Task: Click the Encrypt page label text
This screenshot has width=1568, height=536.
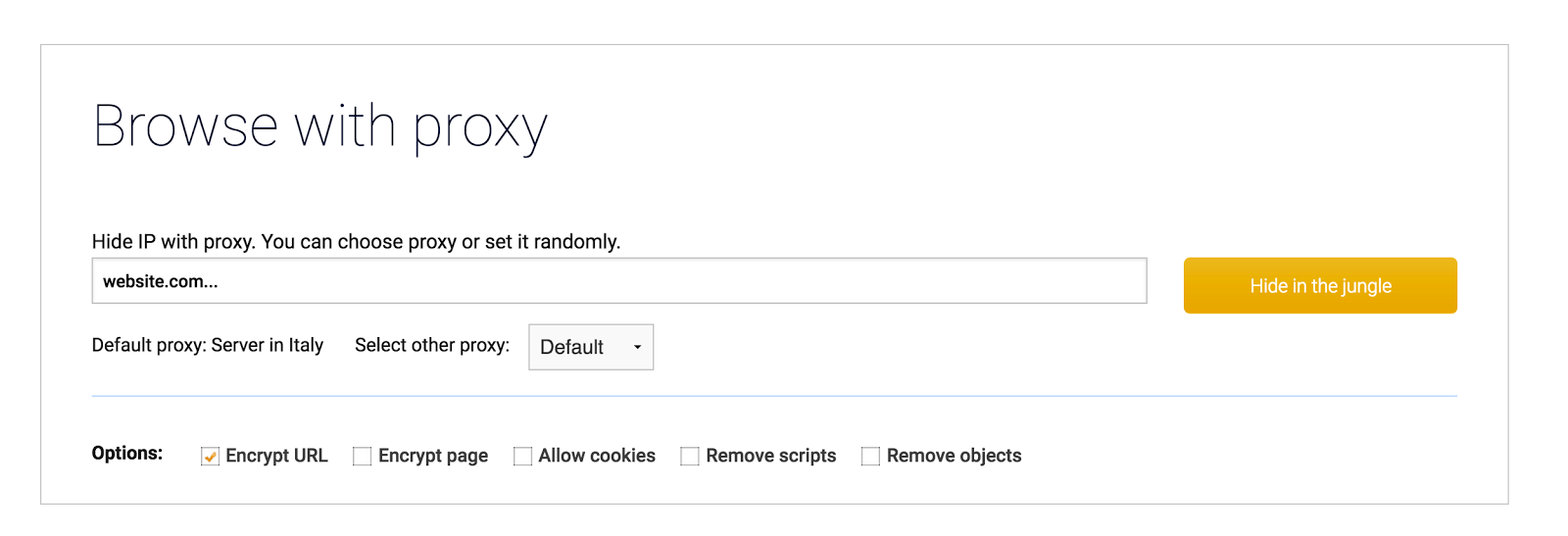Action: pos(433,456)
